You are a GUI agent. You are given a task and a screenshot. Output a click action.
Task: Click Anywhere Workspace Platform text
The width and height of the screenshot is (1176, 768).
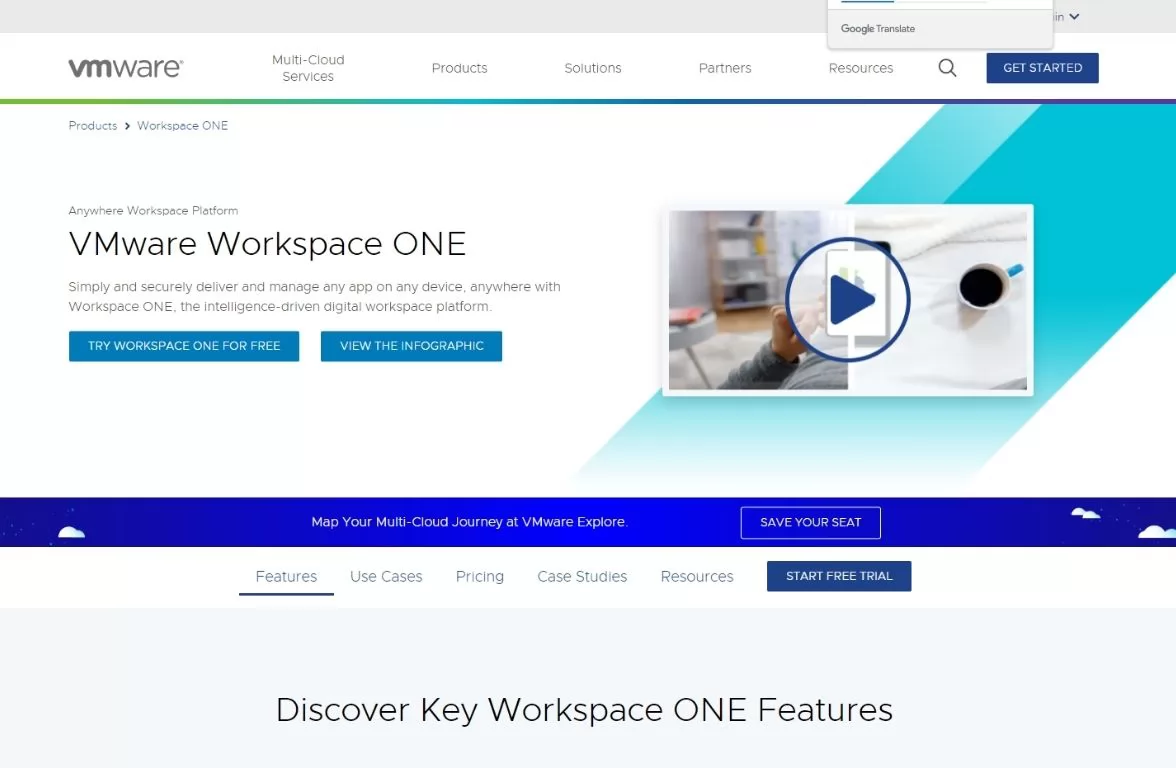click(x=153, y=211)
